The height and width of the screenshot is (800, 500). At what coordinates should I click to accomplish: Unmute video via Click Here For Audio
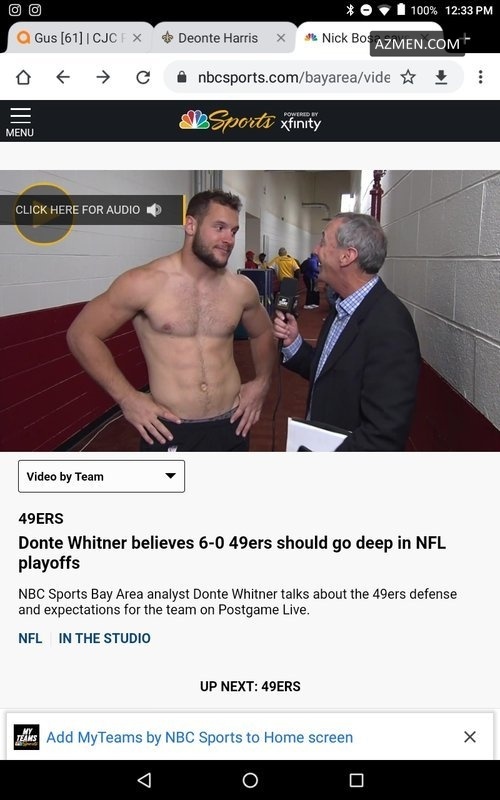[91, 210]
